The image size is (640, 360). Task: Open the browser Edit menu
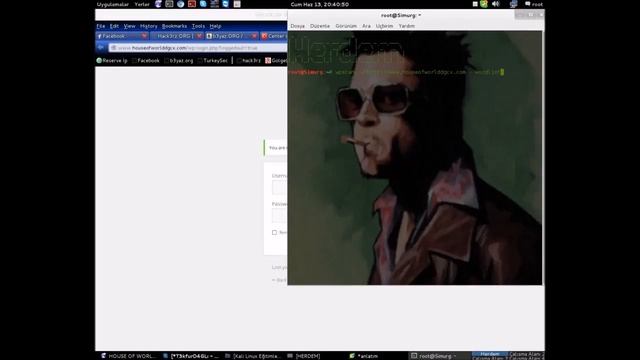click(x=114, y=26)
